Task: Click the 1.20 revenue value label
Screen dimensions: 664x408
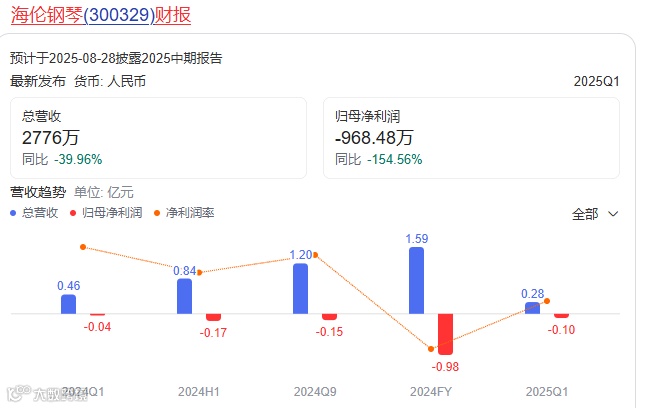Action: (x=301, y=255)
